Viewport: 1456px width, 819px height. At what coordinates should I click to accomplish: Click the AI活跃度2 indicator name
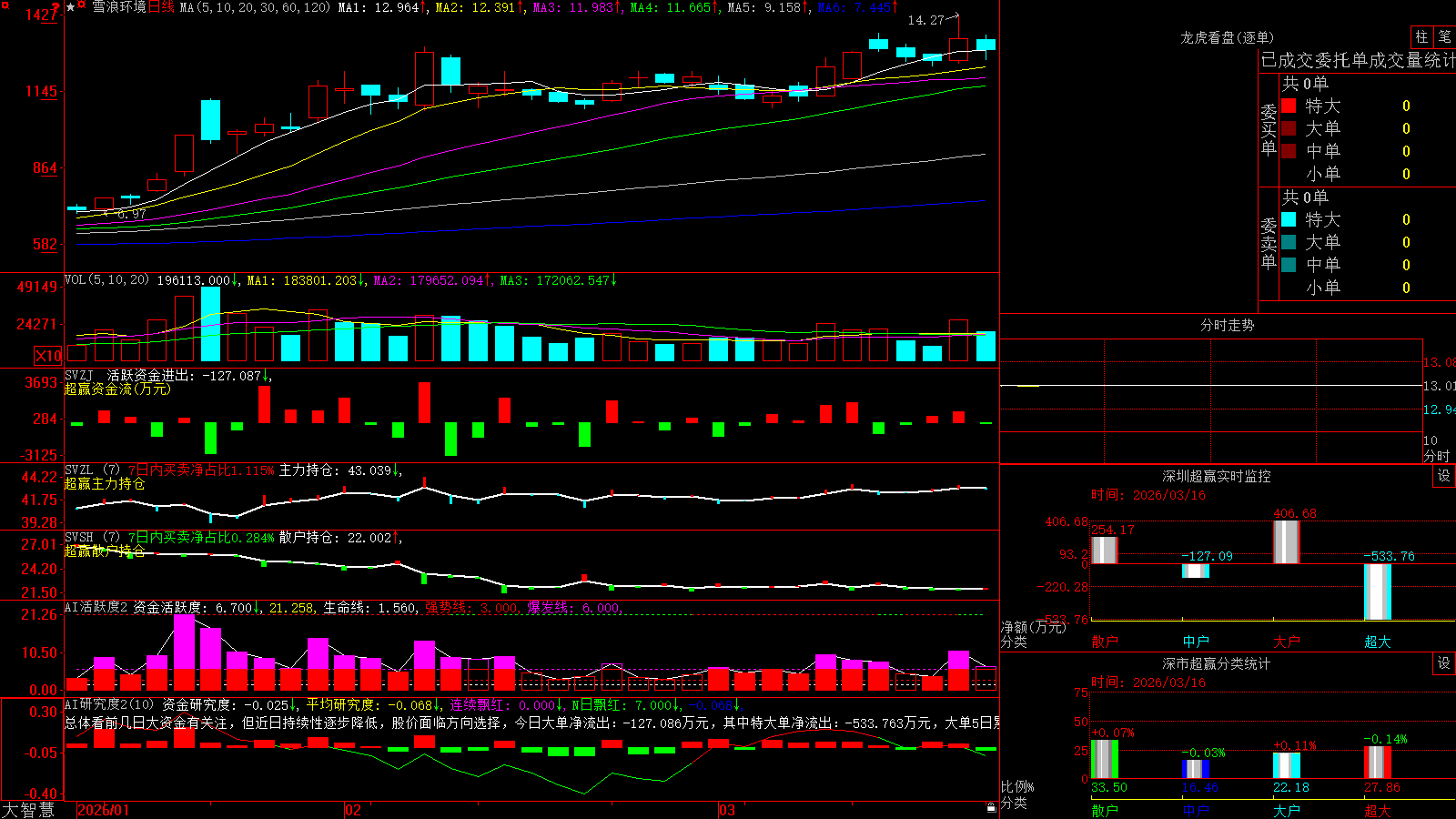point(96,607)
